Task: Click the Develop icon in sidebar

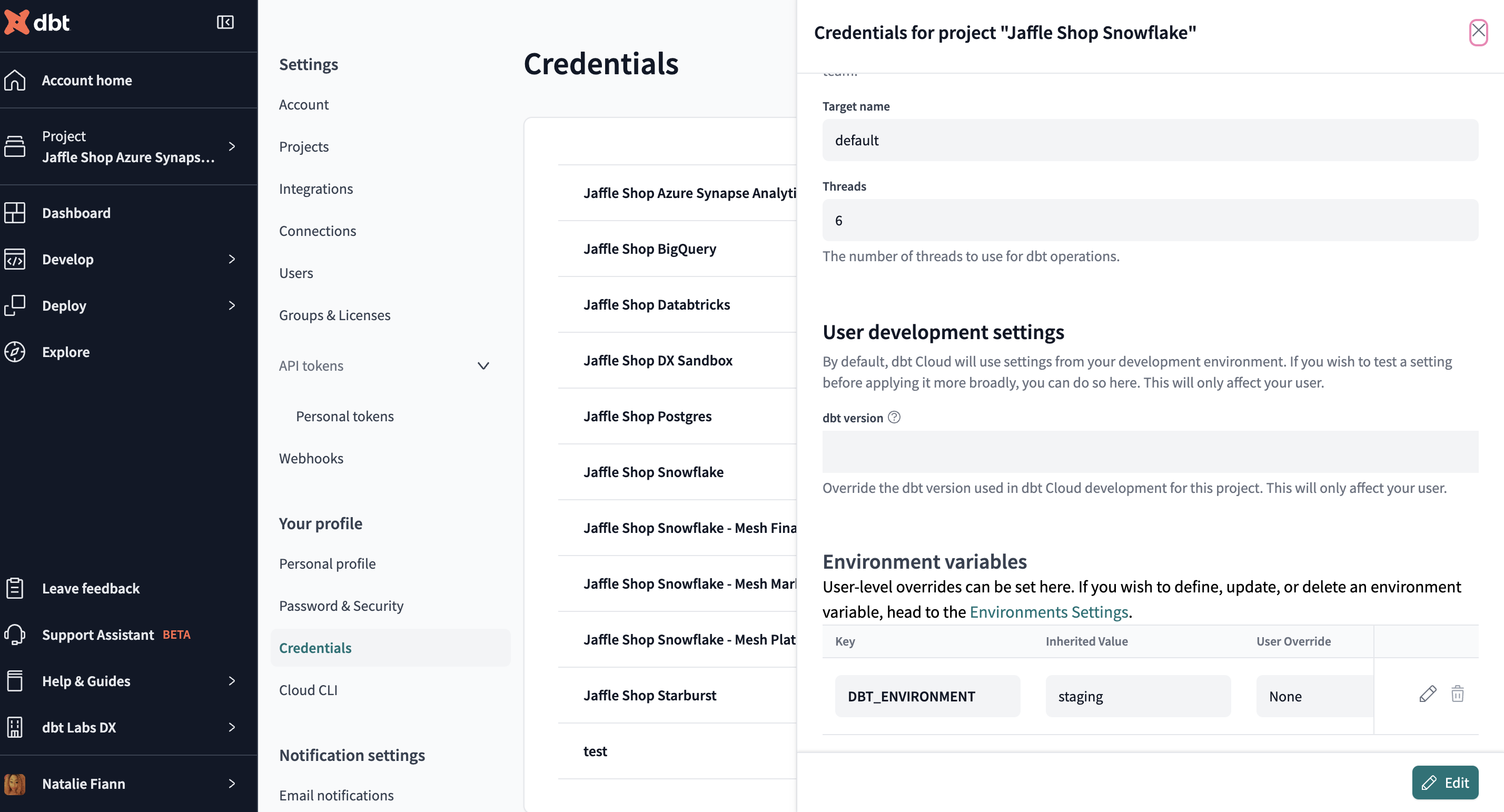Action: pyautogui.click(x=16, y=259)
